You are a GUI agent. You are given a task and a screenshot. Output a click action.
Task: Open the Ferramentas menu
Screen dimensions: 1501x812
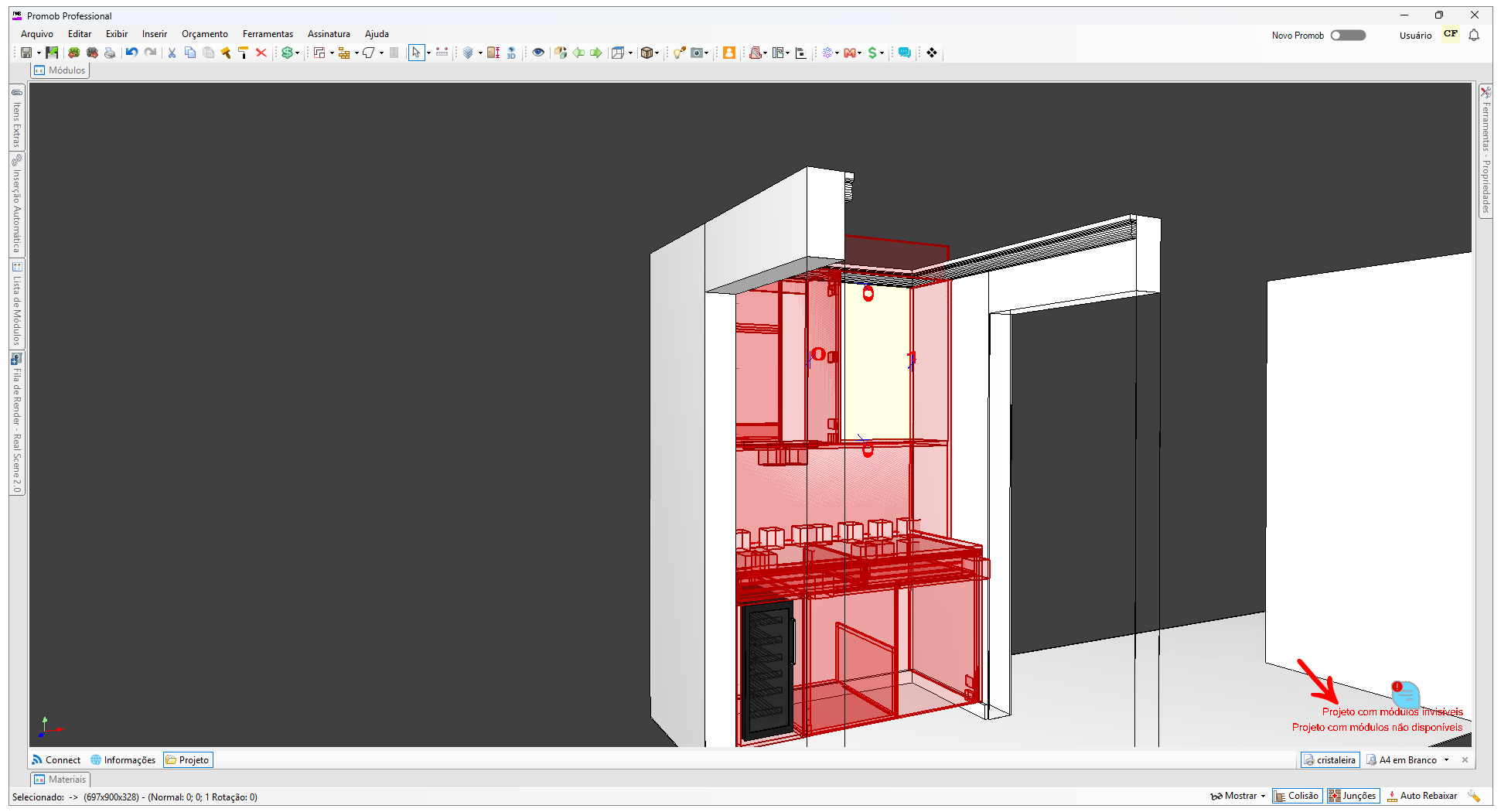pyautogui.click(x=268, y=34)
